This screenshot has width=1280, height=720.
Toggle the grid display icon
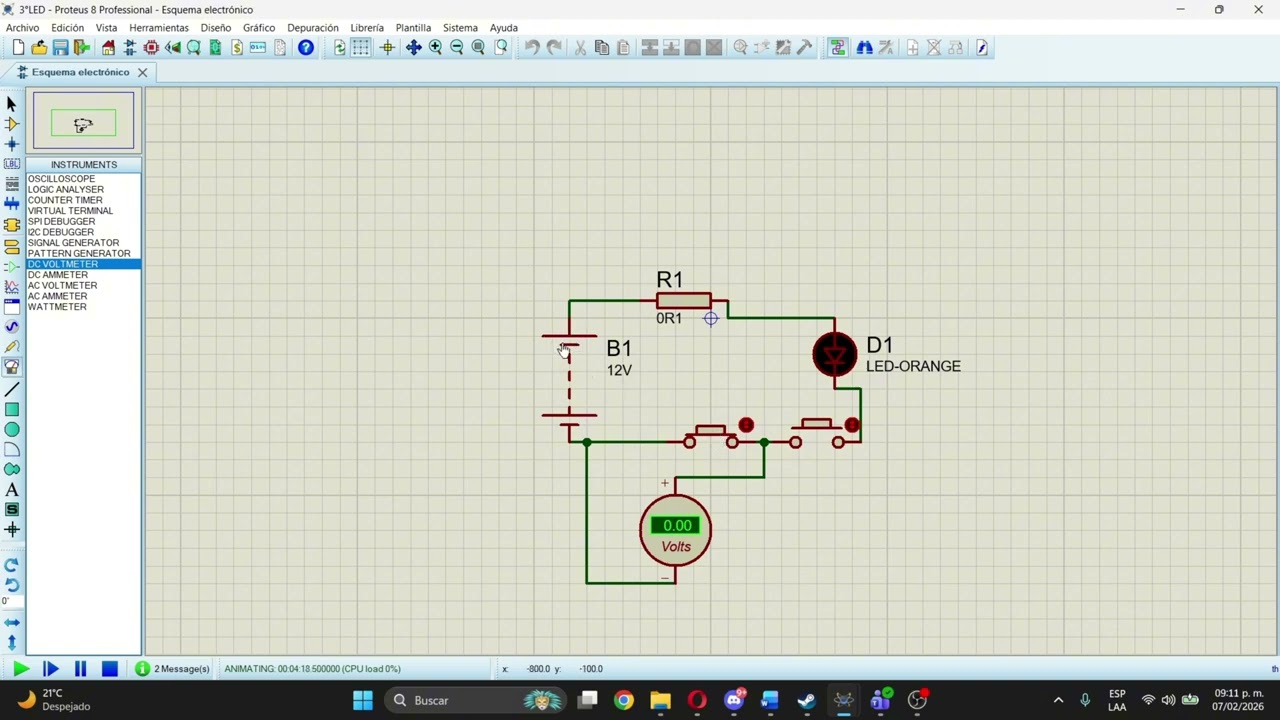(361, 48)
